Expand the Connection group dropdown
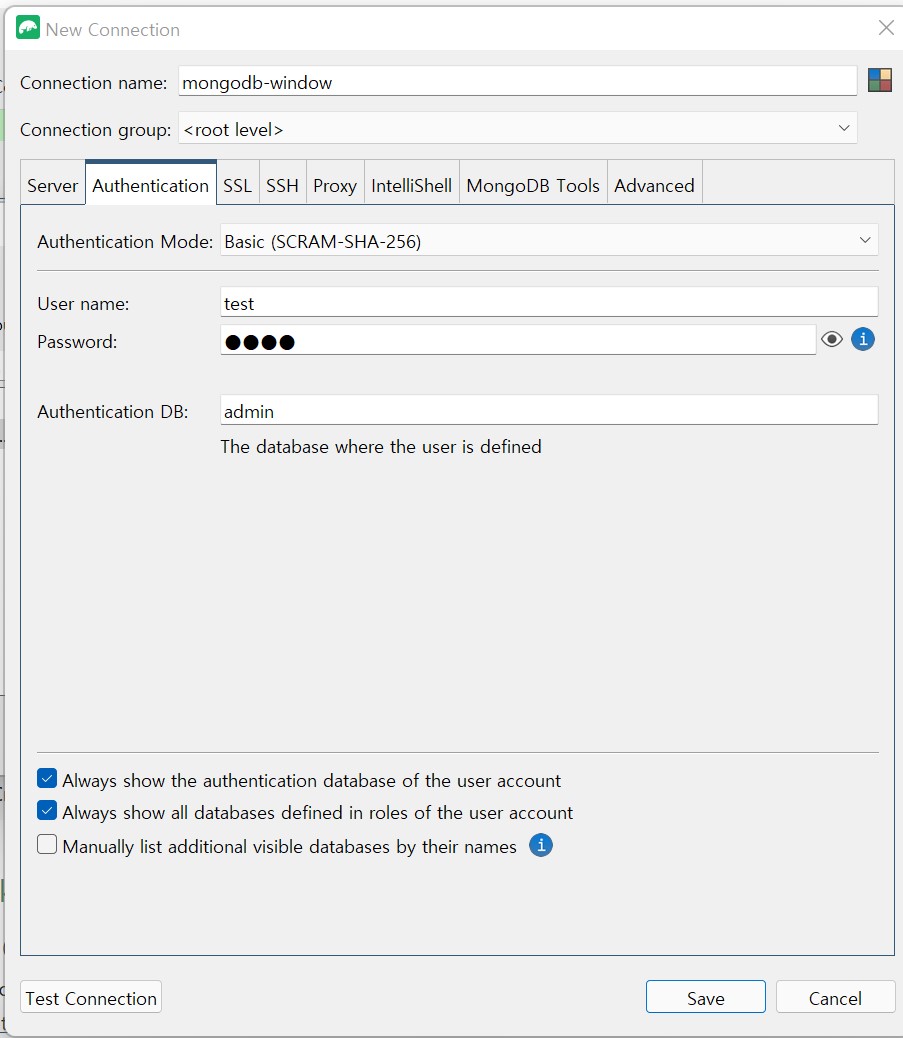This screenshot has height=1038, width=903. click(x=518, y=128)
